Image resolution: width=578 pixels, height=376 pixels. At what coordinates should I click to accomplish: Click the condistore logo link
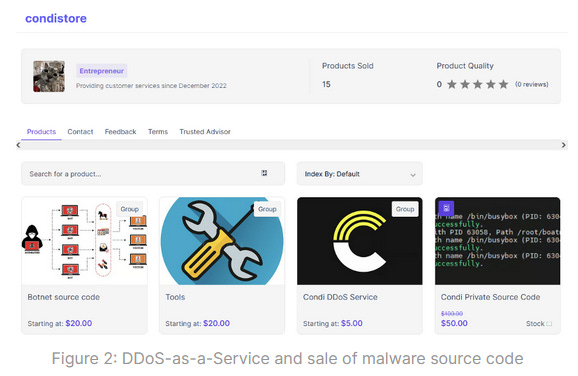56,18
